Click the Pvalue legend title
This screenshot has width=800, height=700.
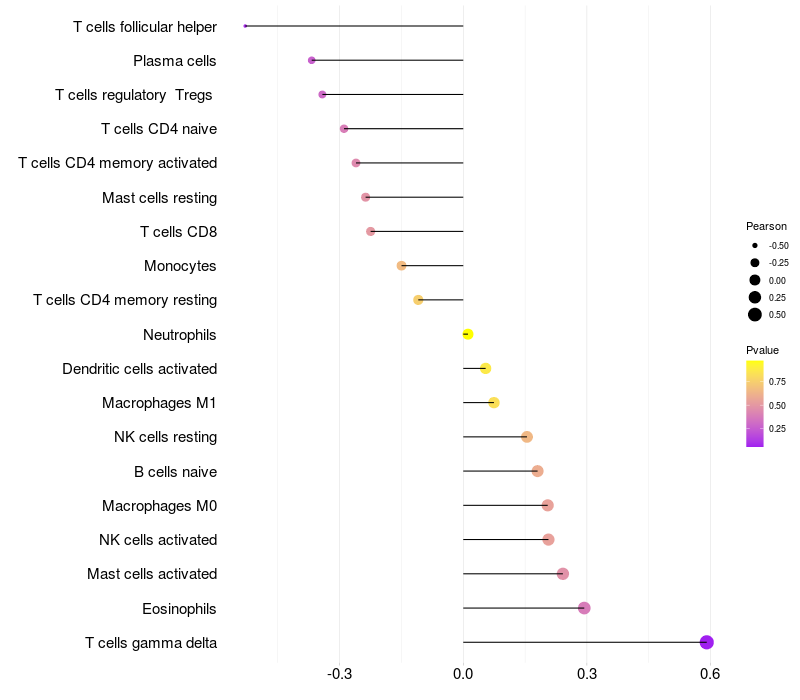coord(762,351)
